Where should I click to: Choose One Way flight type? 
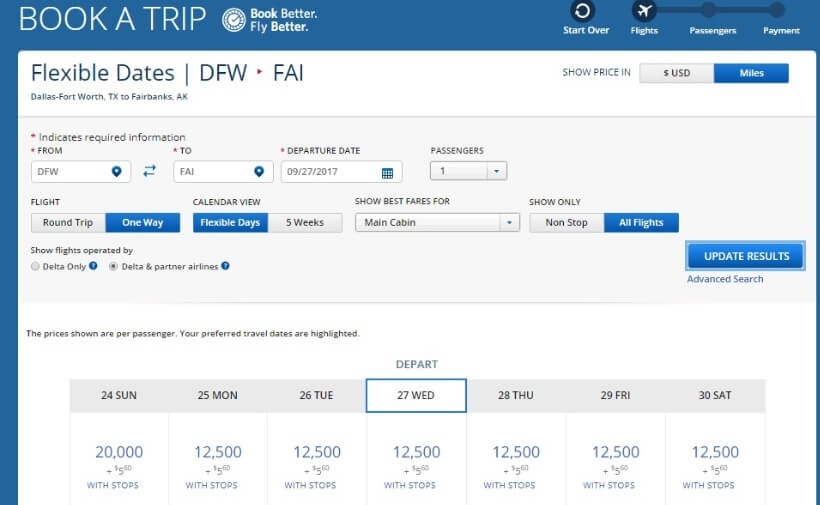pos(143,223)
